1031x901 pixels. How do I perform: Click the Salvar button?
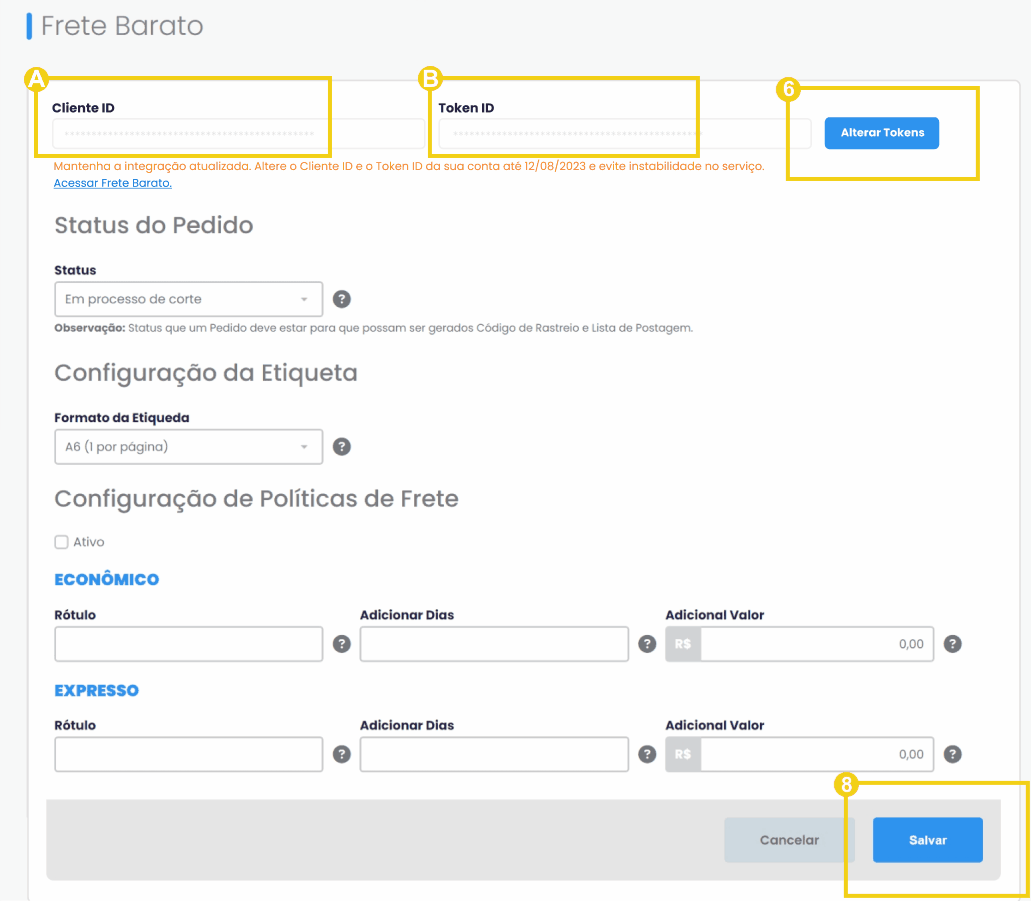point(928,840)
